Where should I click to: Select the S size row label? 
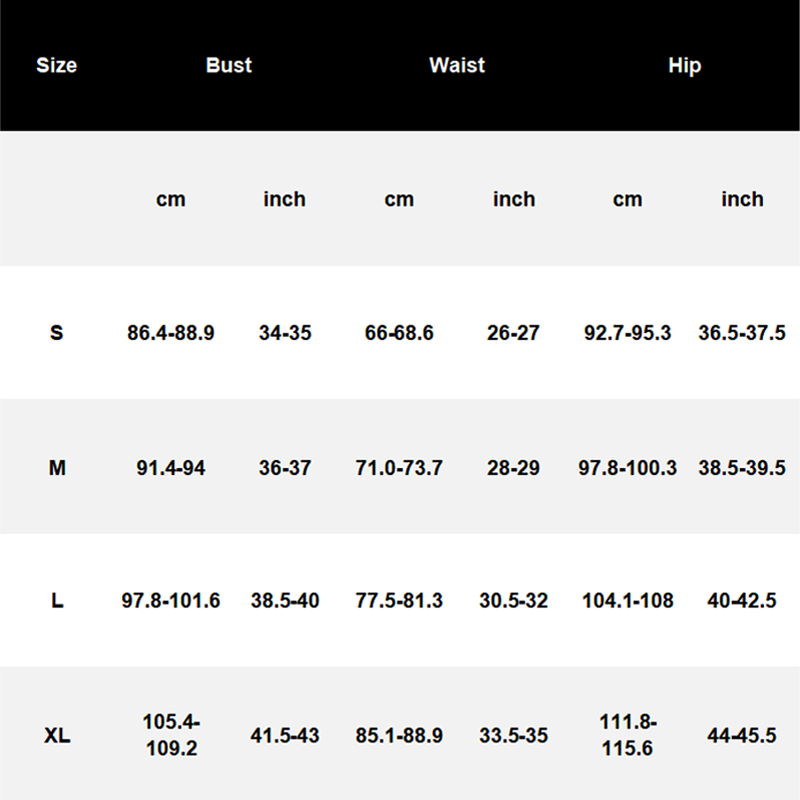tap(56, 333)
